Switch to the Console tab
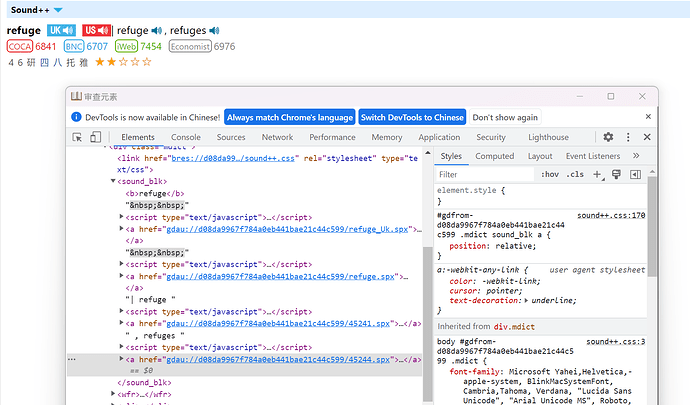The width and height of the screenshot is (690, 405). point(186,137)
